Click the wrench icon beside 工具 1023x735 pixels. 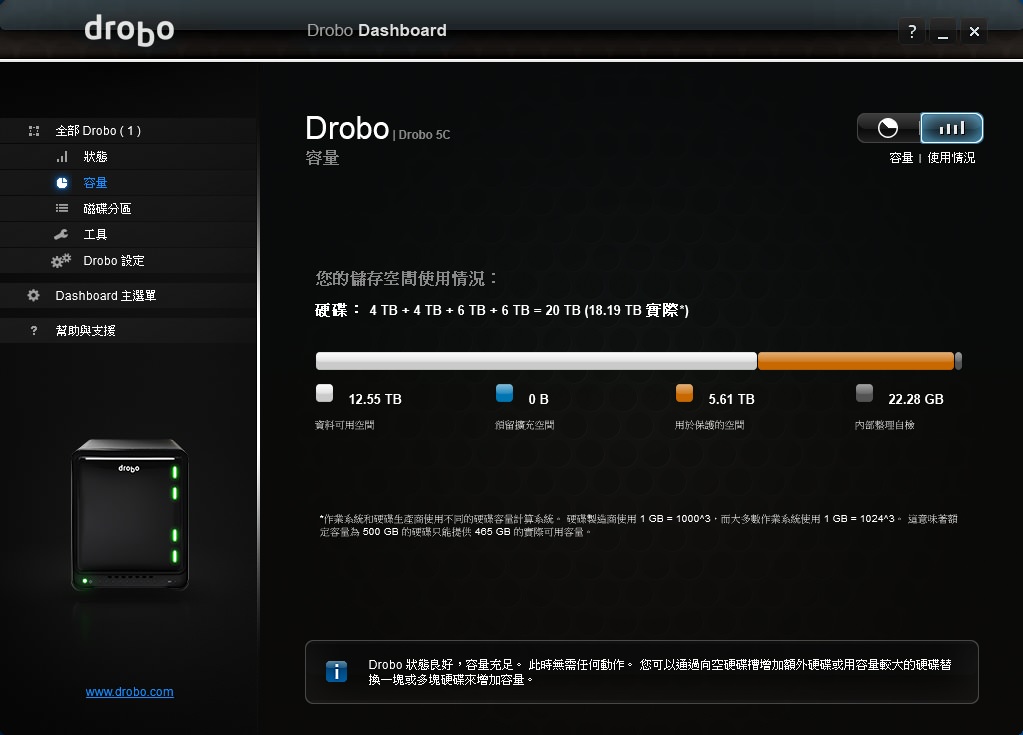pos(61,235)
